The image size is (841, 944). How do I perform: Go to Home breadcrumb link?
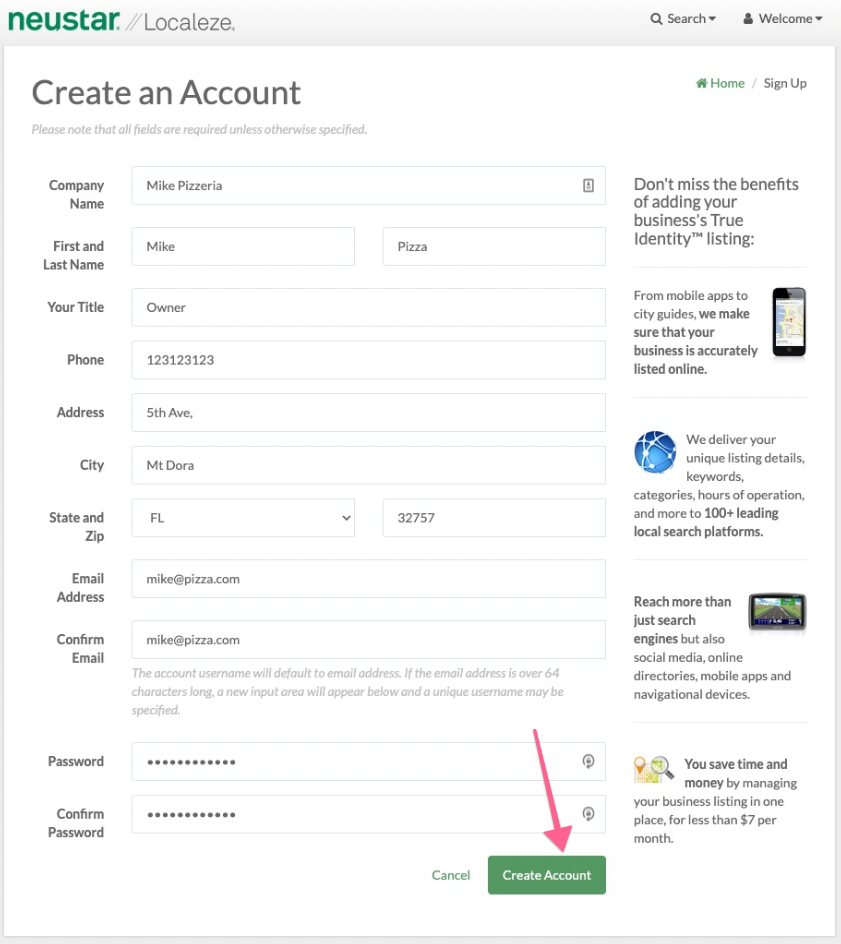click(x=720, y=83)
